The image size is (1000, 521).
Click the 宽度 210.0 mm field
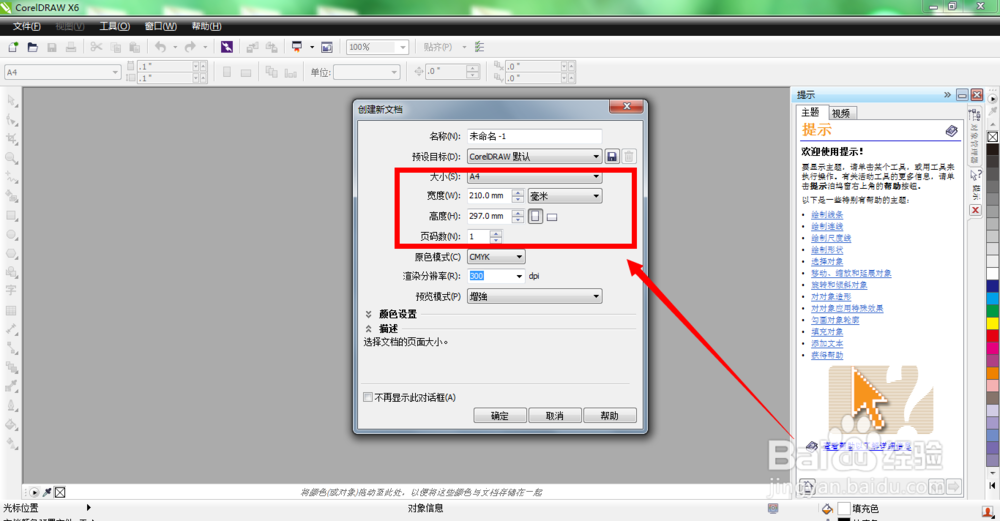point(489,196)
